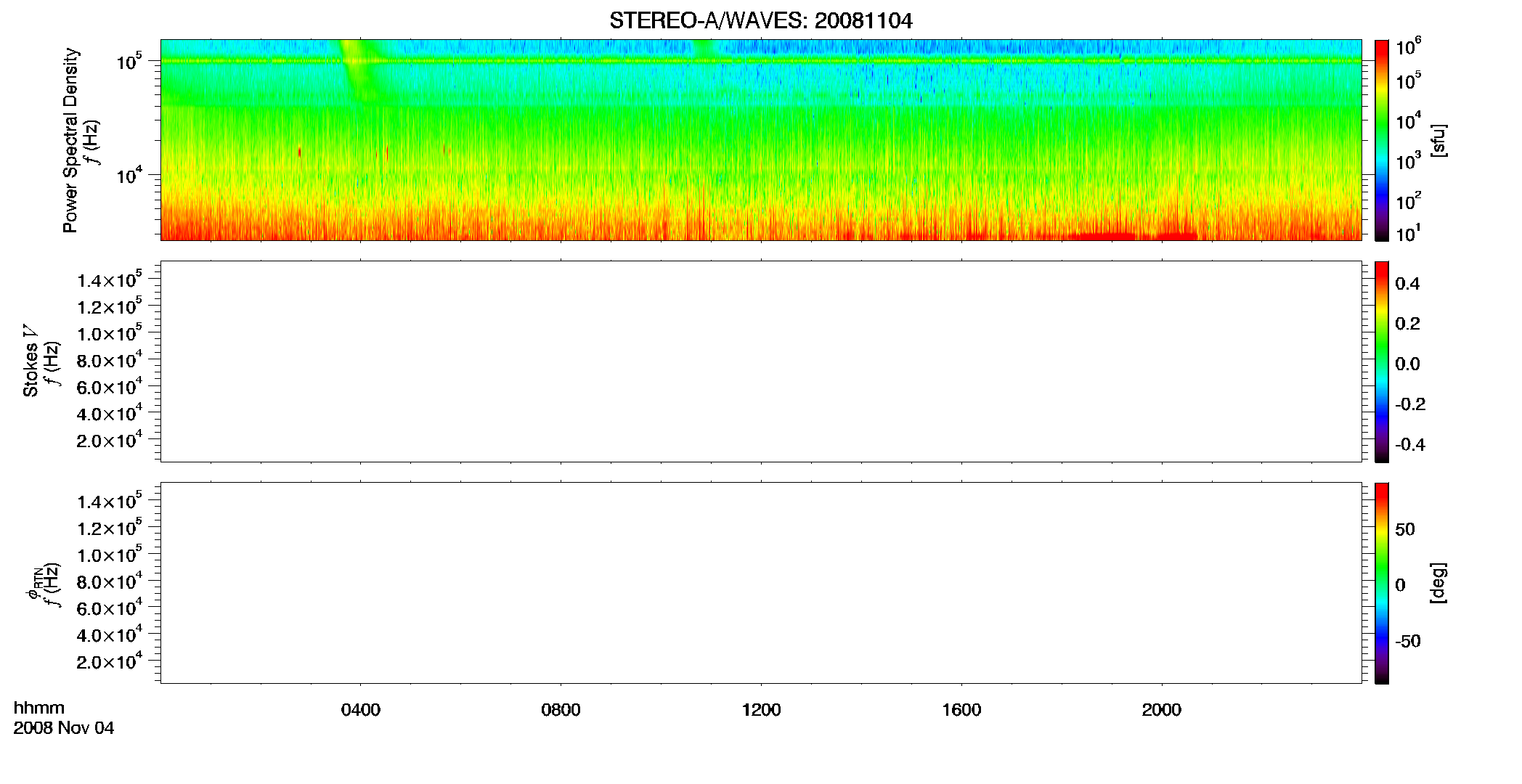This screenshot has width=1522, height=784.
Task: Click the Power Spectral Density axis label
Action: [70, 140]
